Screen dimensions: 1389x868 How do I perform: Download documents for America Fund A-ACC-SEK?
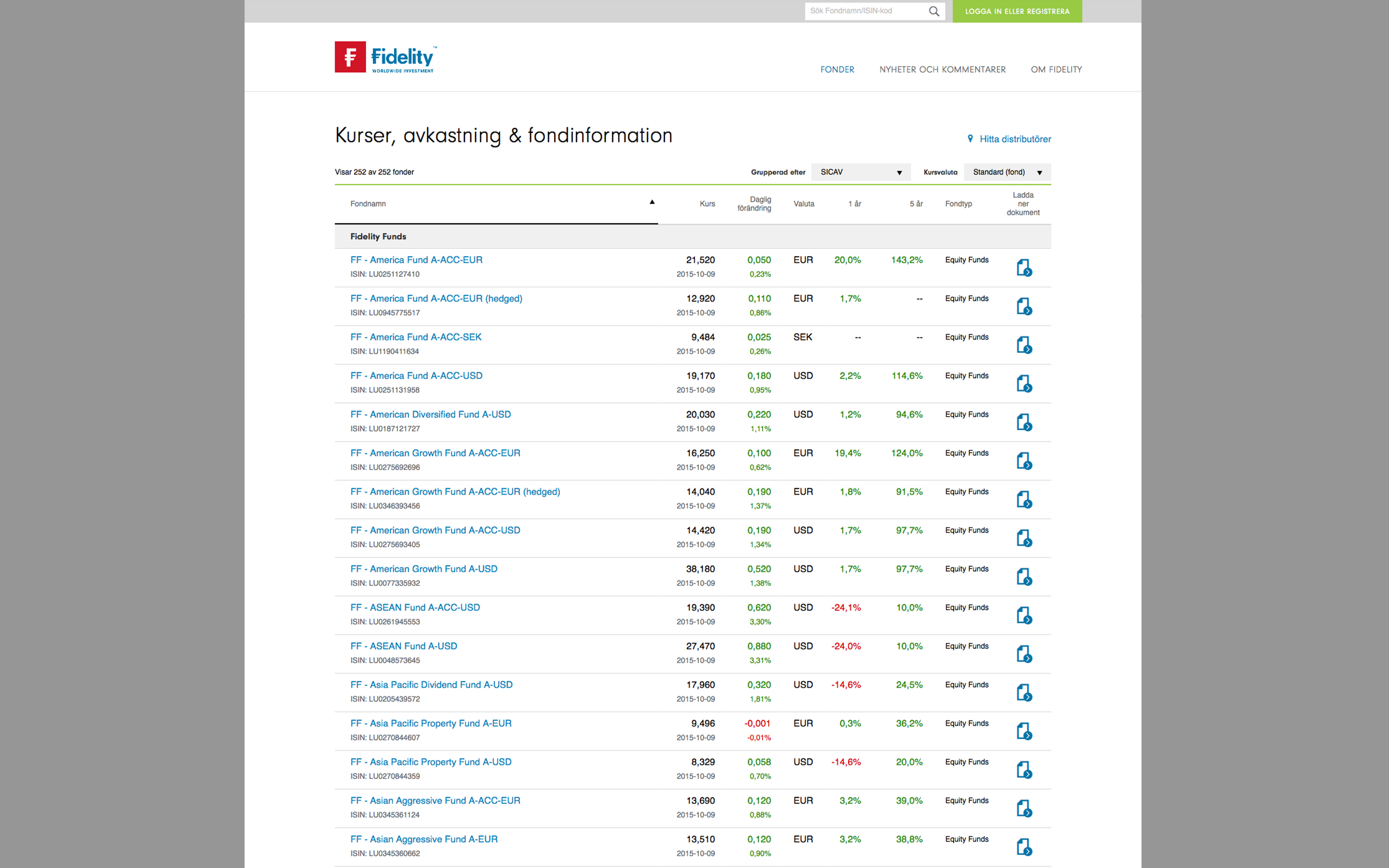tap(1024, 344)
